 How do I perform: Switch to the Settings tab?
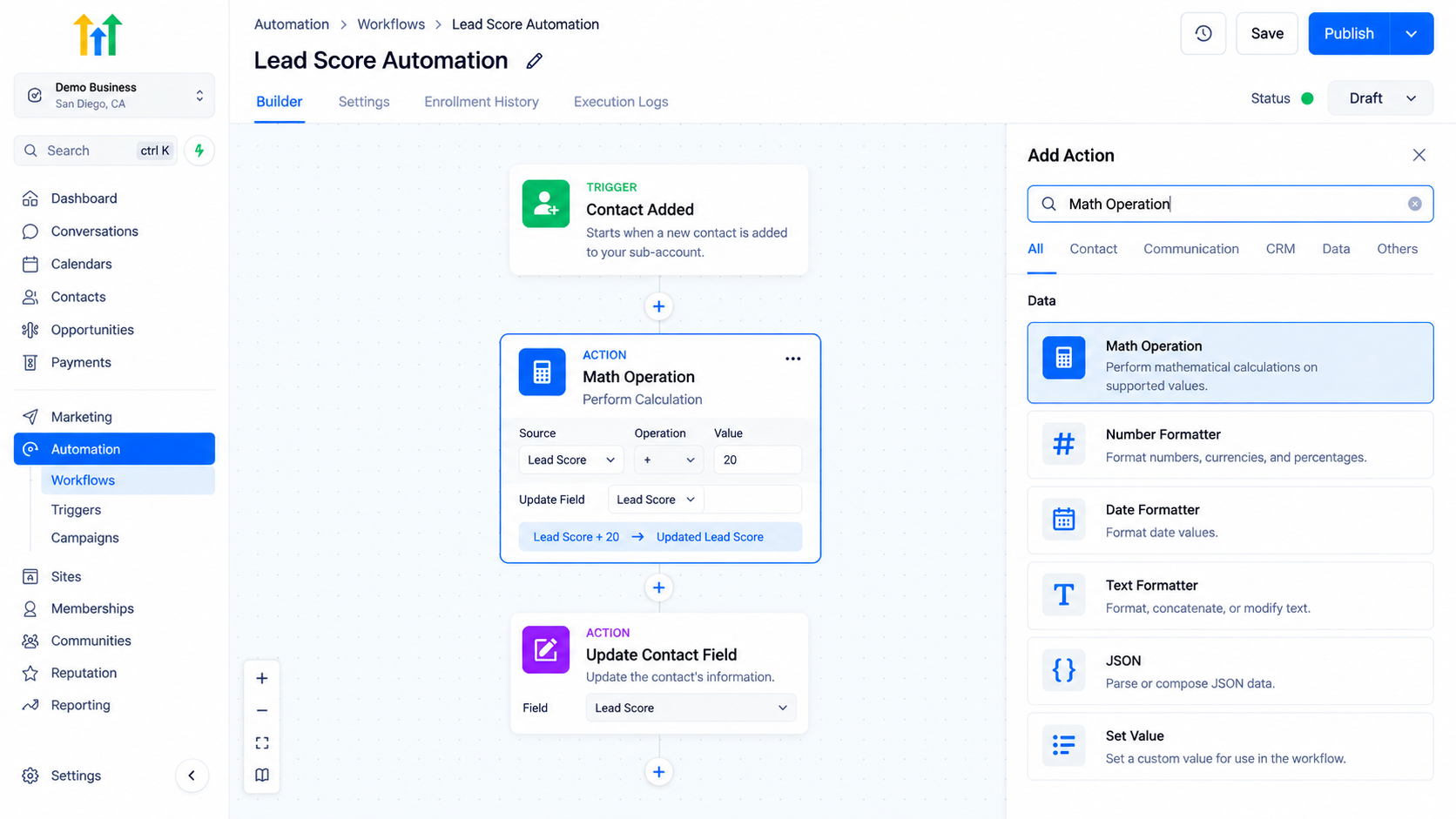[364, 102]
